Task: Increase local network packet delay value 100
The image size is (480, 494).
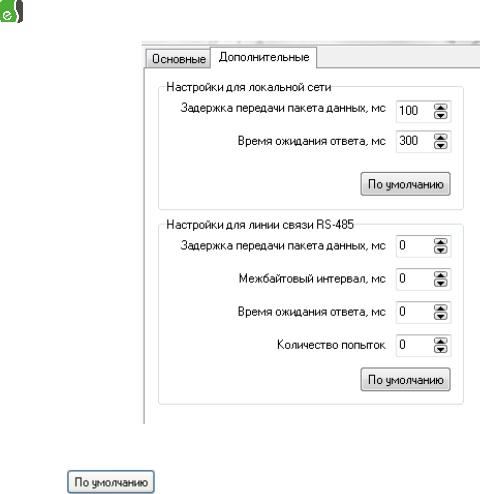Action: 441,107
